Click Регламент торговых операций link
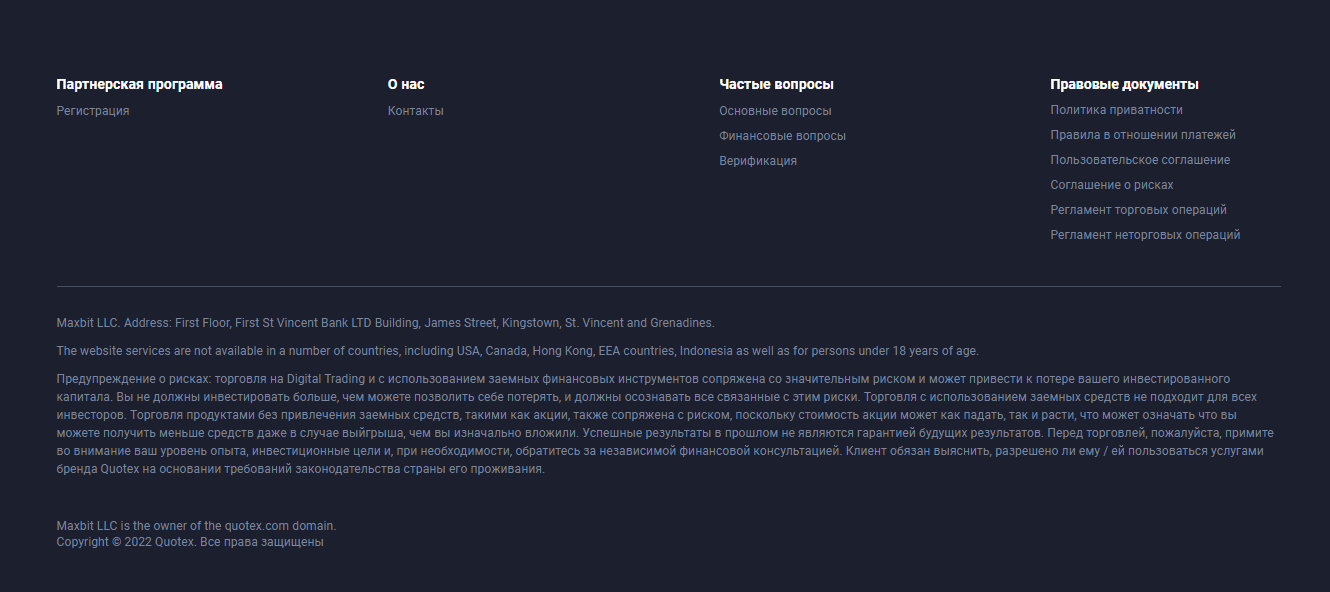The image size is (1330, 592). coord(1138,210)
